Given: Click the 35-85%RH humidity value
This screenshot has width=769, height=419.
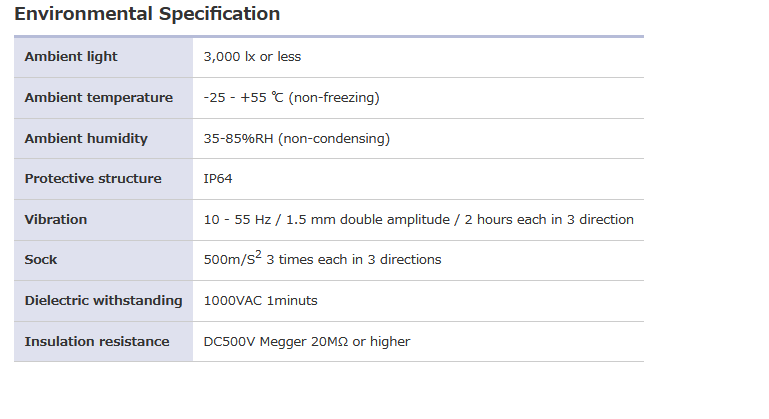Looking at the screenshot, I should point(238,138).
